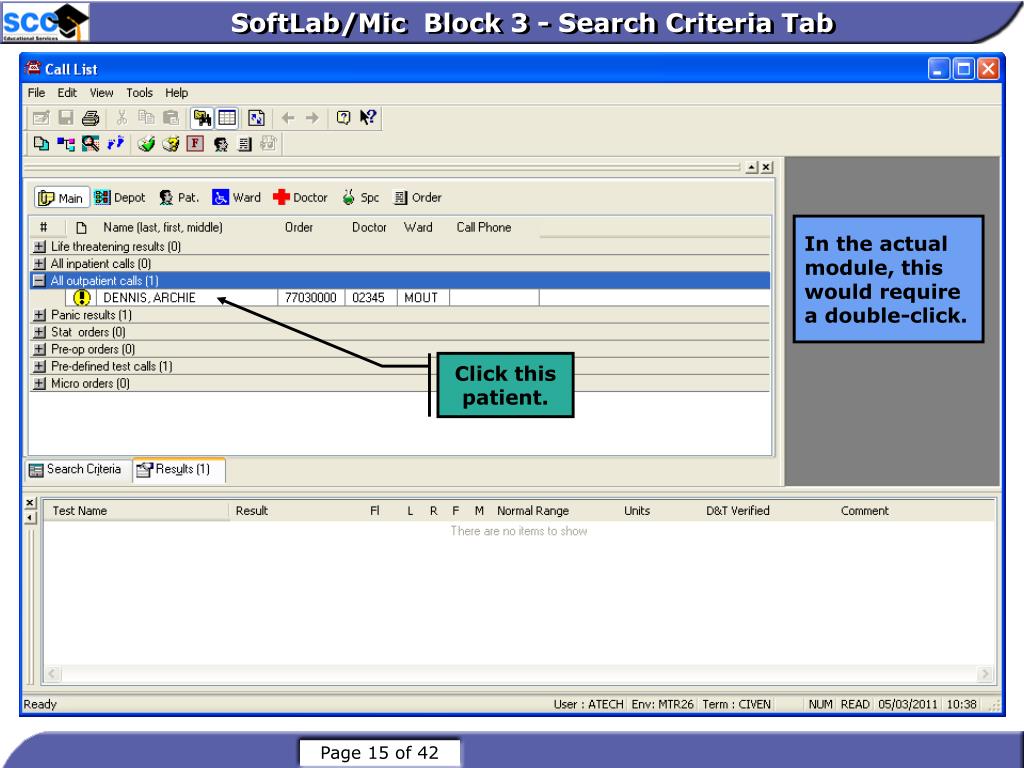Click the magnifier patient search icon

point(90,144)
